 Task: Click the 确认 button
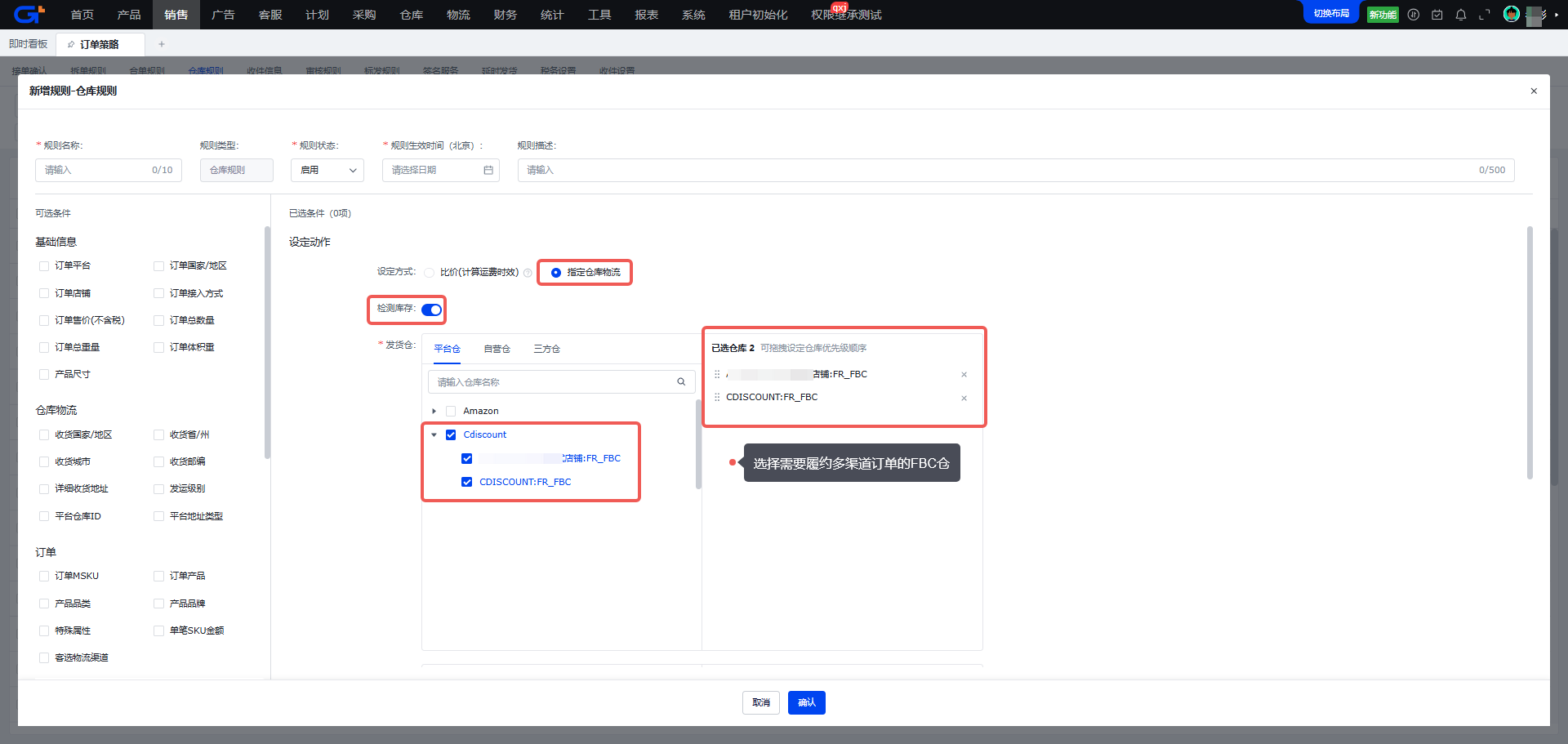(x=807, y=702)
